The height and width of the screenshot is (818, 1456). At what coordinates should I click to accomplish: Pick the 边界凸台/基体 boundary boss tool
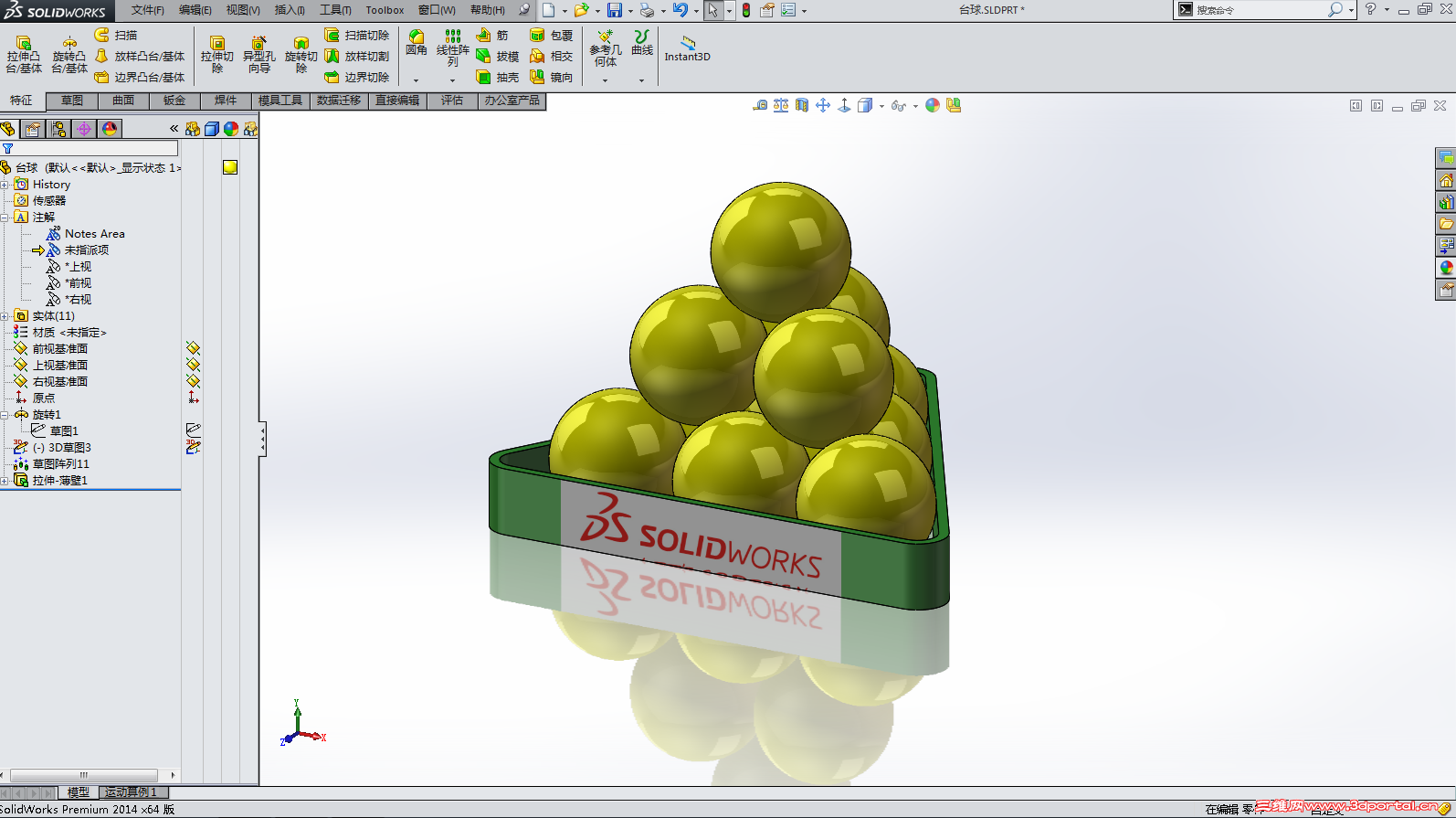point(140,77)
